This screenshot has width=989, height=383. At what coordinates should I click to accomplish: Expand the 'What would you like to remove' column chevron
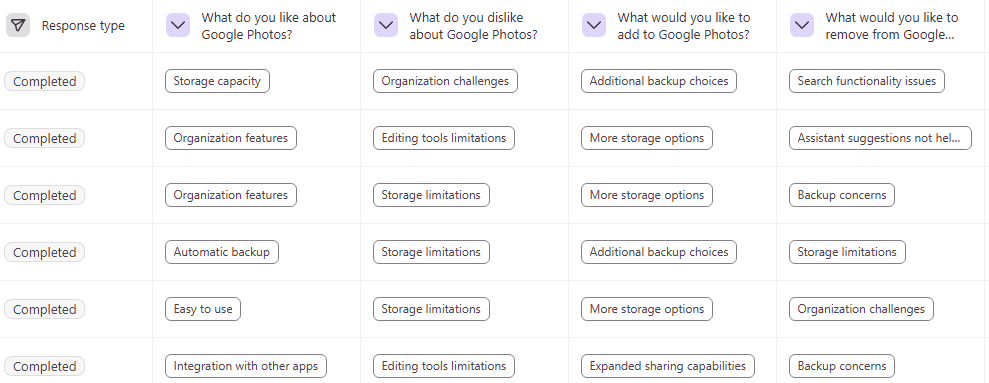point(802,25)
